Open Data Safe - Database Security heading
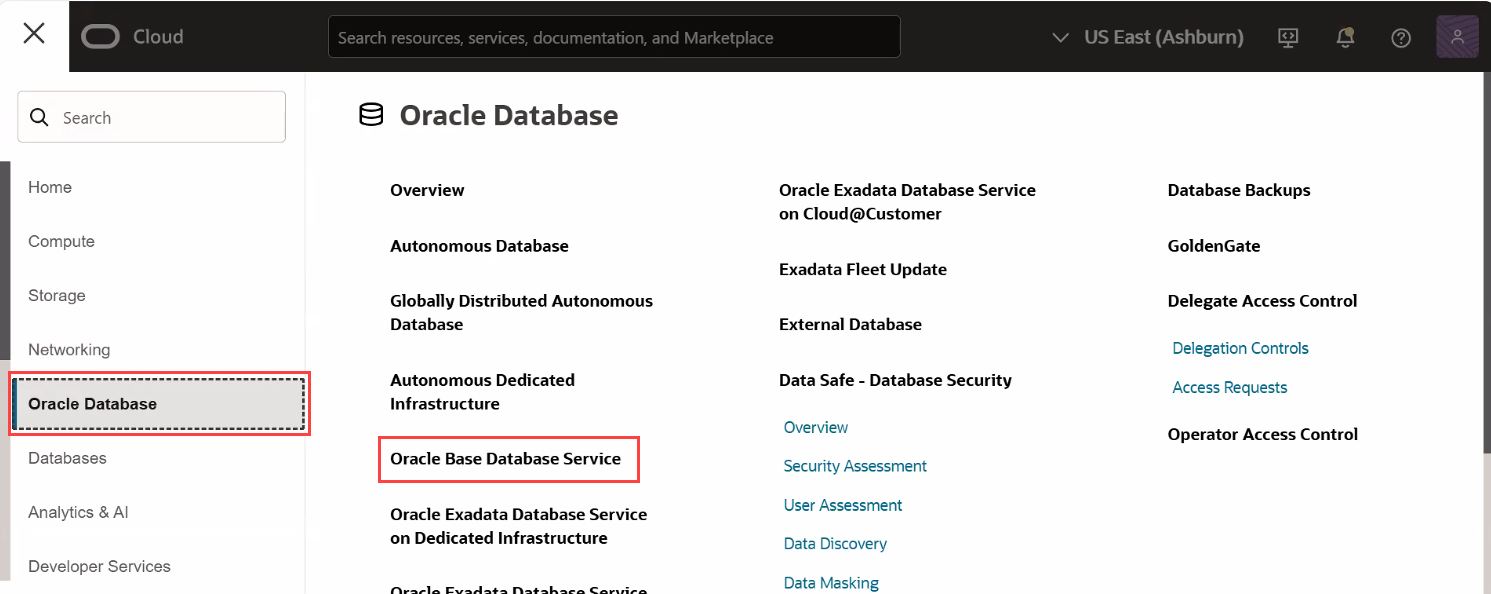 click(x=895, y=380)
